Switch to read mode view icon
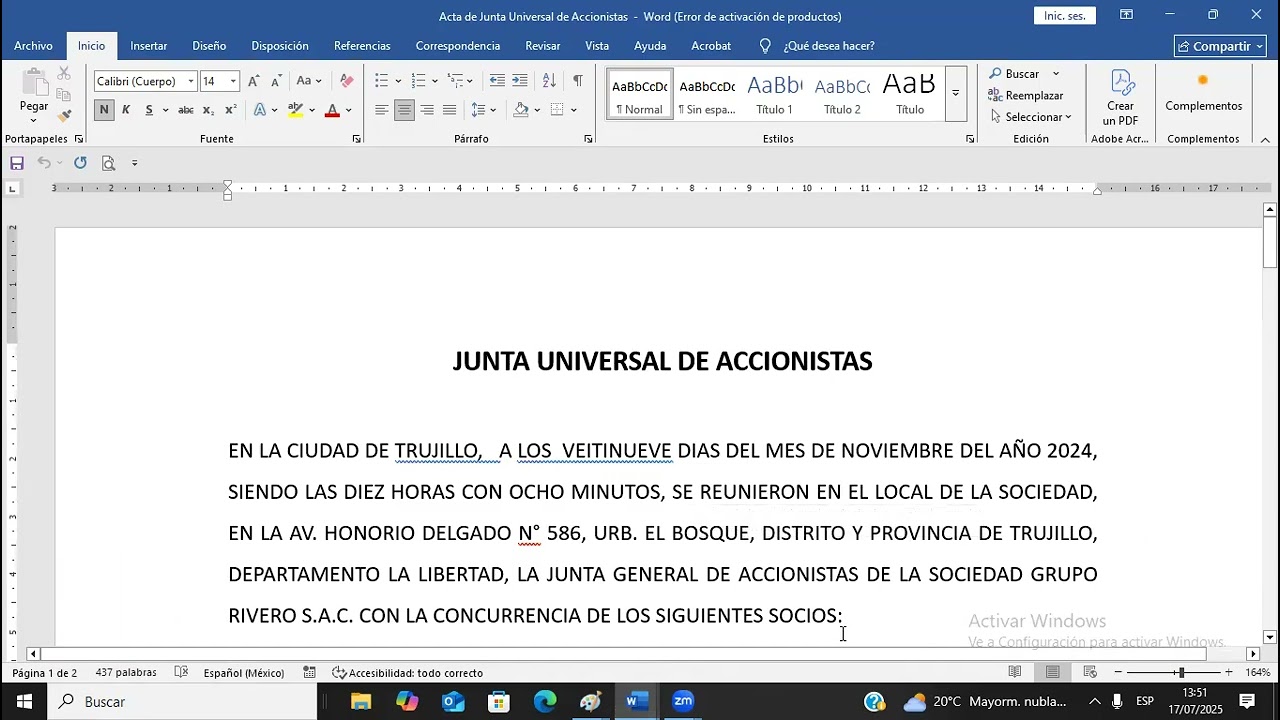 [x=1015, y=672]
